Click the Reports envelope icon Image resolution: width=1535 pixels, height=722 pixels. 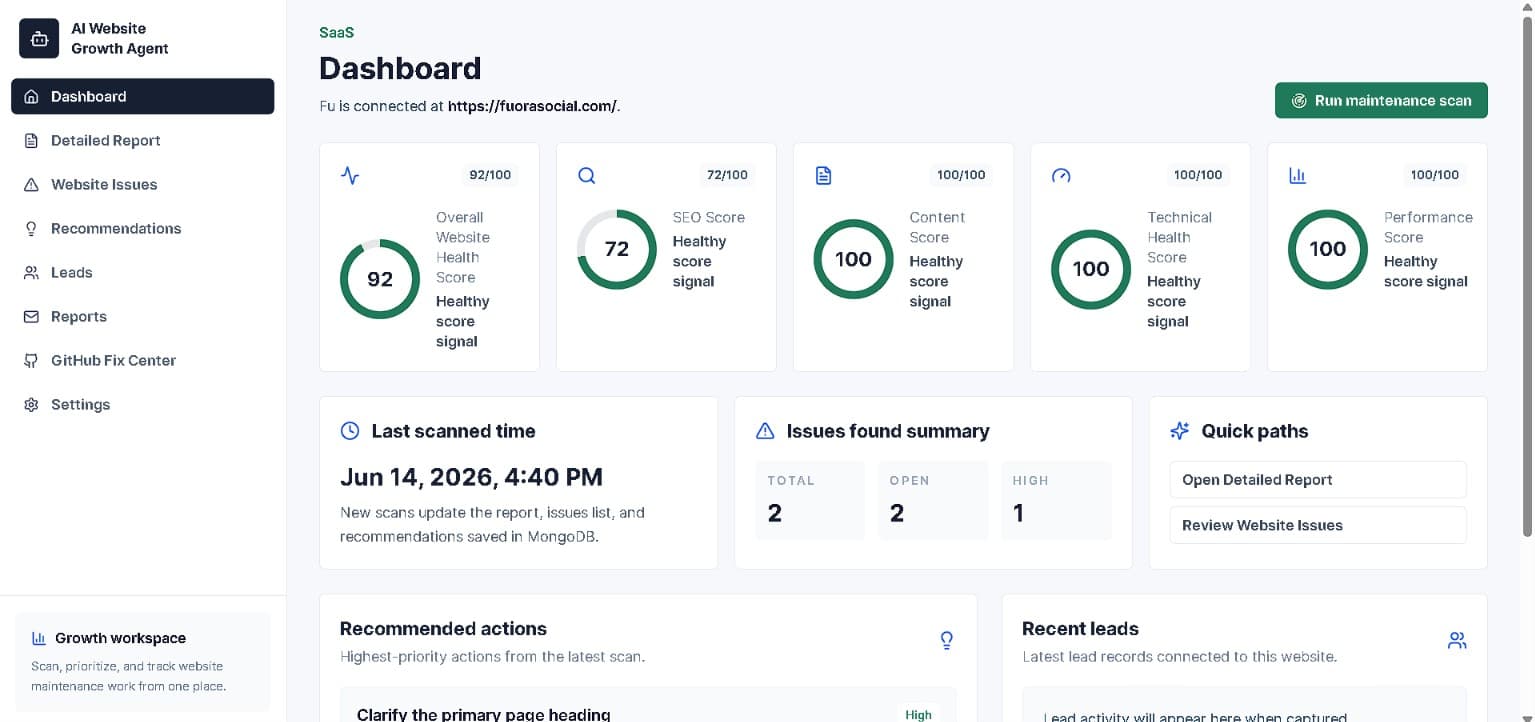pos(31,317)
